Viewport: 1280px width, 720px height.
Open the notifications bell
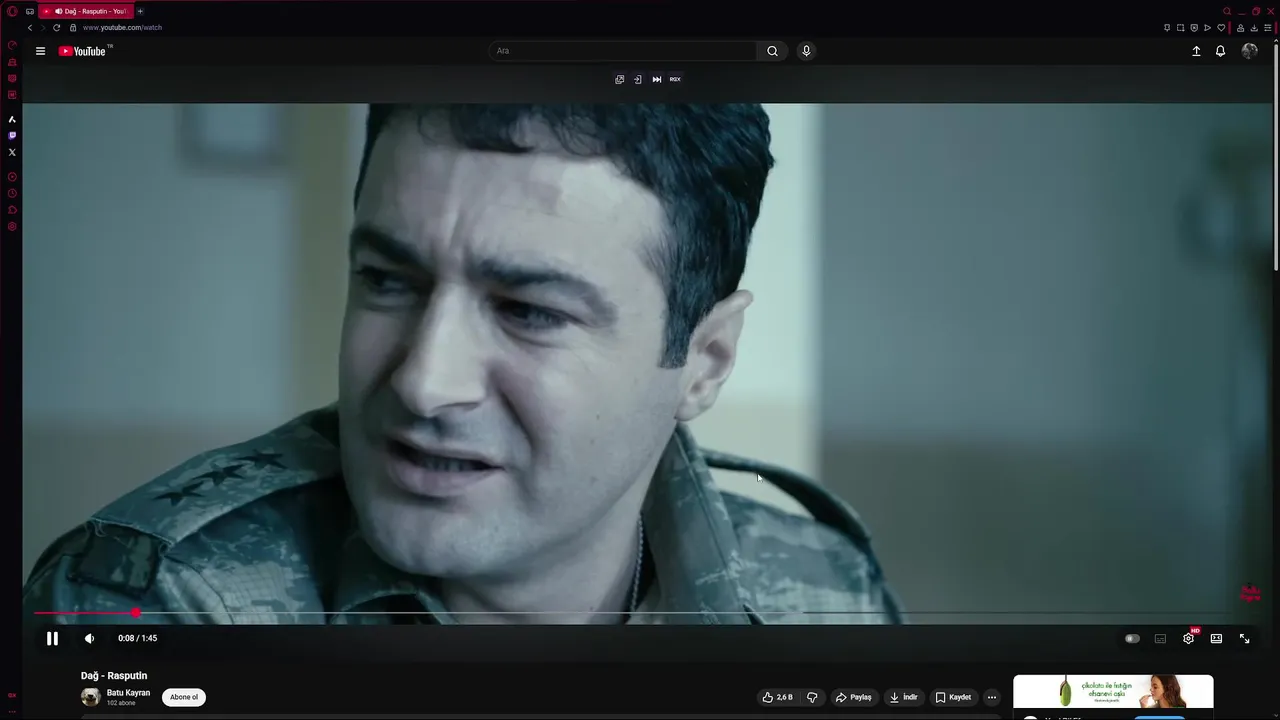[x=1220, y=51]
